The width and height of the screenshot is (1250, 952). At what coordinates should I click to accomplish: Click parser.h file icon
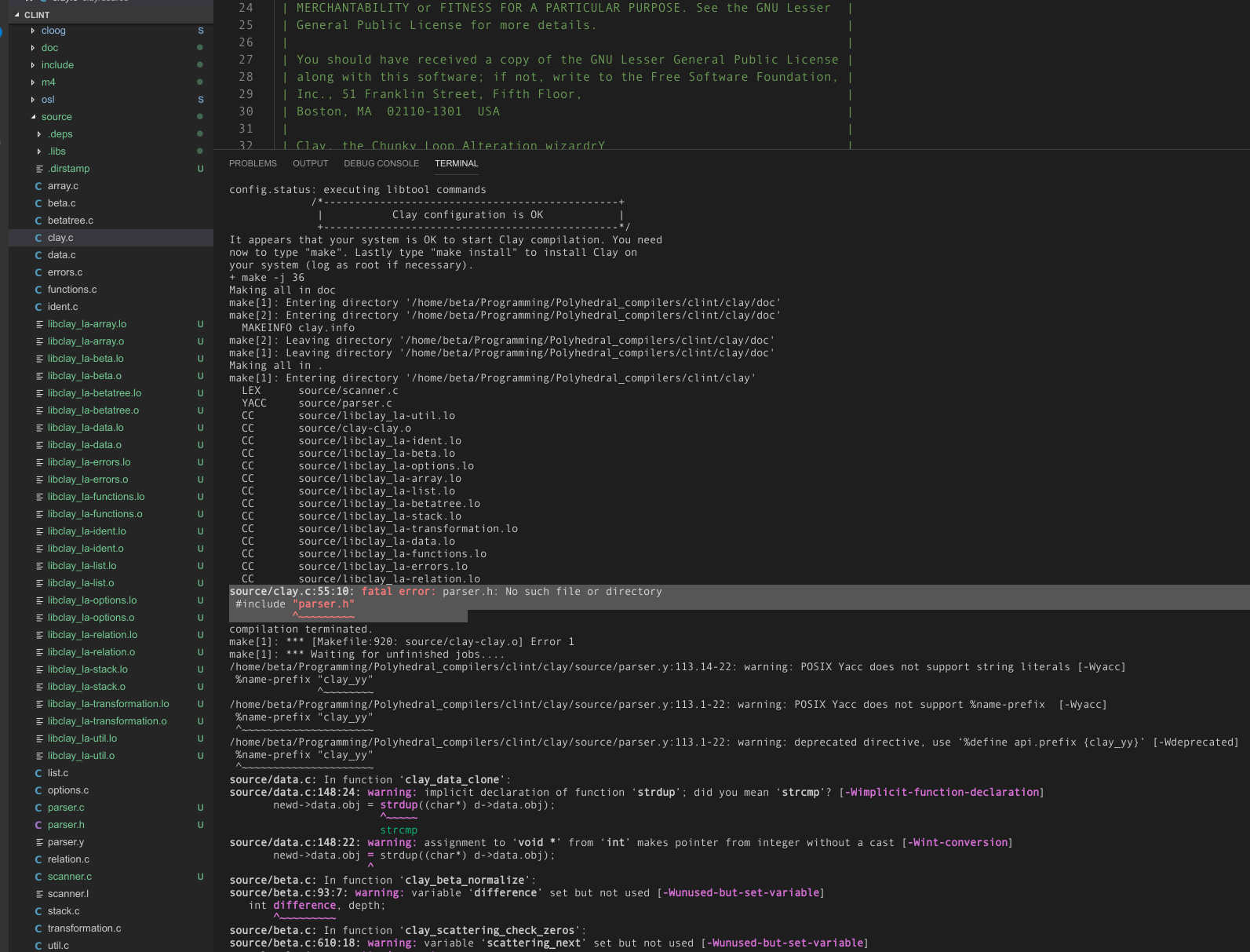point(38,825)
